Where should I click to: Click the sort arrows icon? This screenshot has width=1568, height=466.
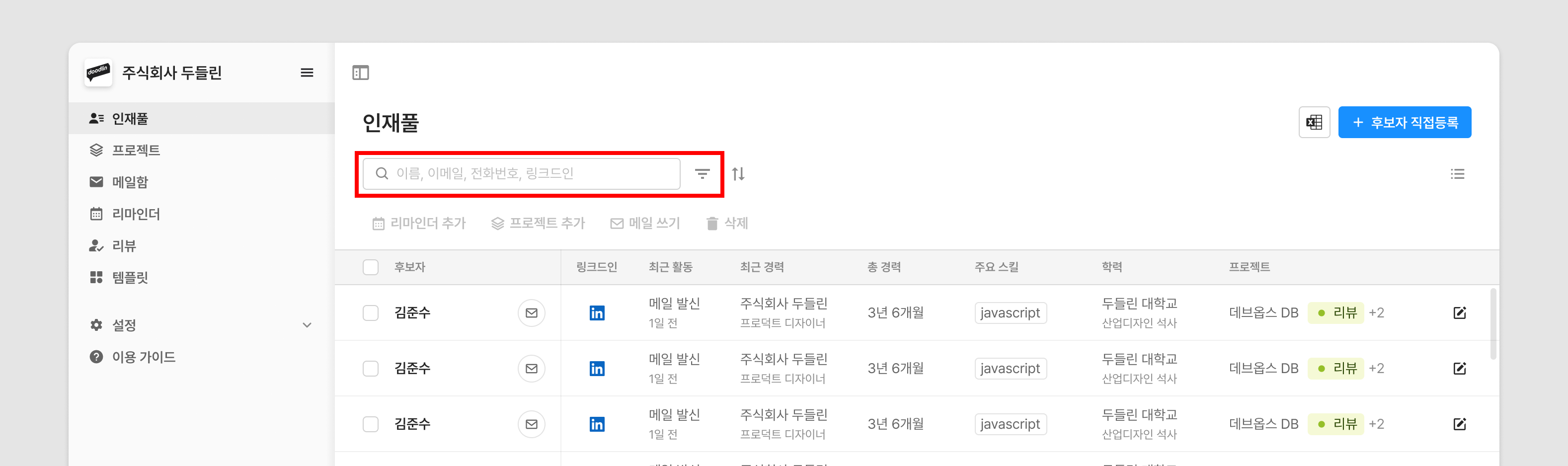(x=738, y=174)
